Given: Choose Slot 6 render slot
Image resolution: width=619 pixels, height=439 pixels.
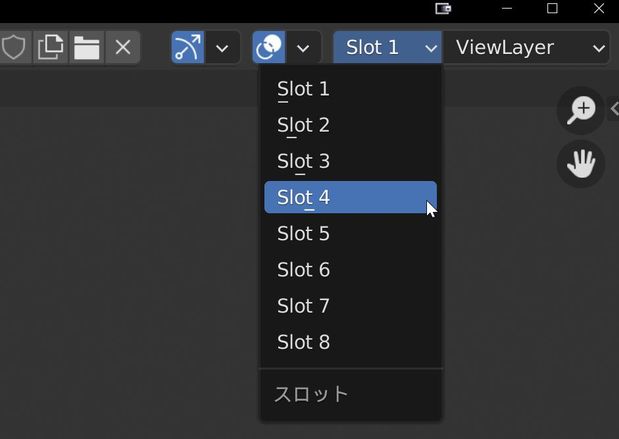Looking at the screenshot, I should 351,270.
